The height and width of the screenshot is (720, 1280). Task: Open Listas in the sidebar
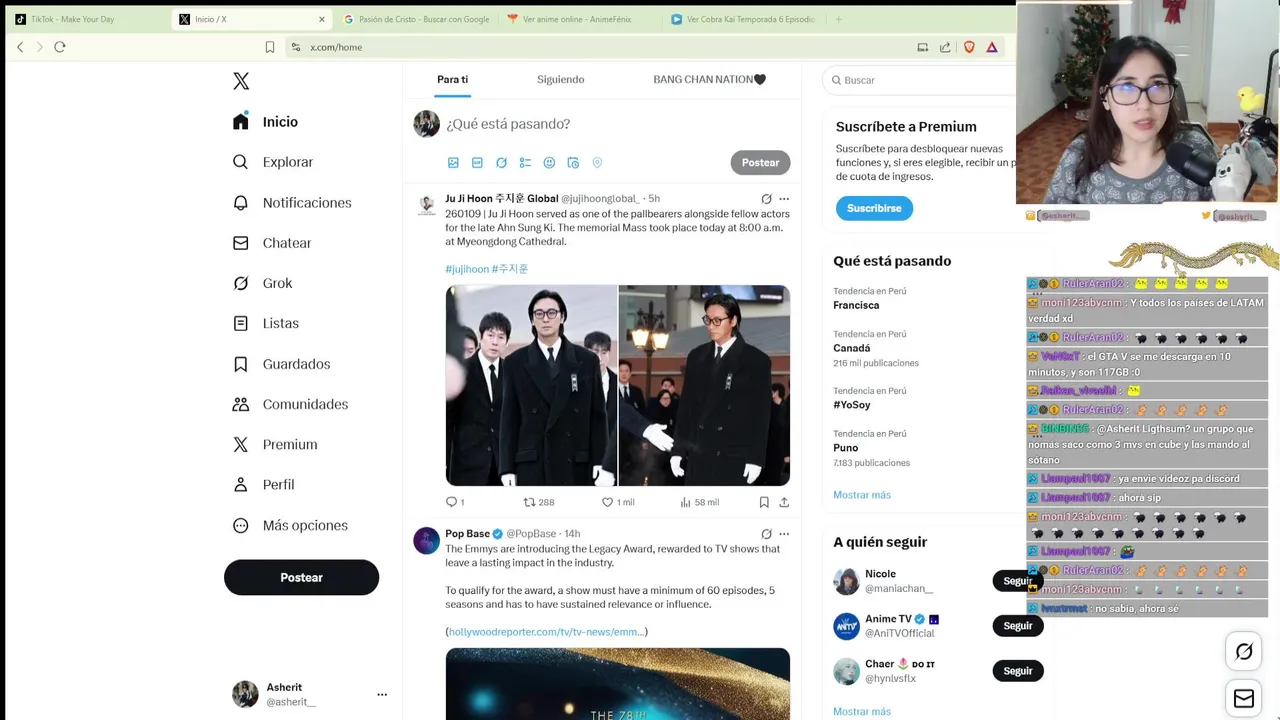point(265,323)
